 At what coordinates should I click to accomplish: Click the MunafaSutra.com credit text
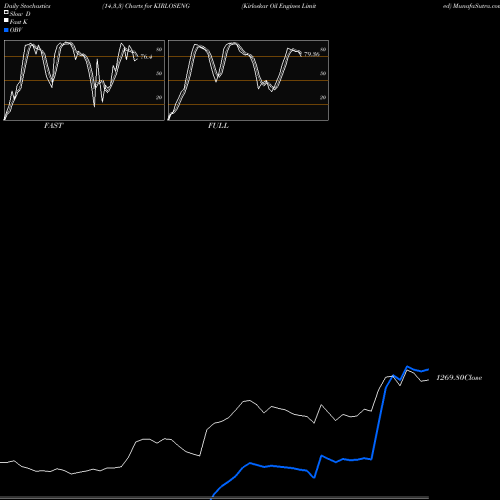tap(476, 6)
